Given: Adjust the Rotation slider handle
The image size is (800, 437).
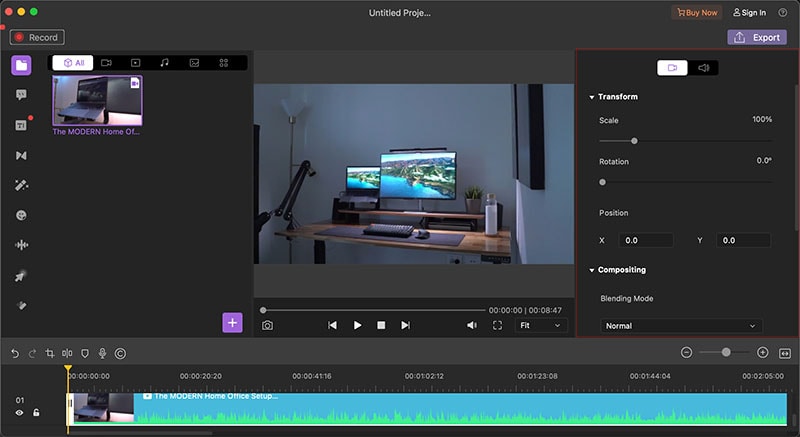Looking at the screenshot, I should (603, 182).
